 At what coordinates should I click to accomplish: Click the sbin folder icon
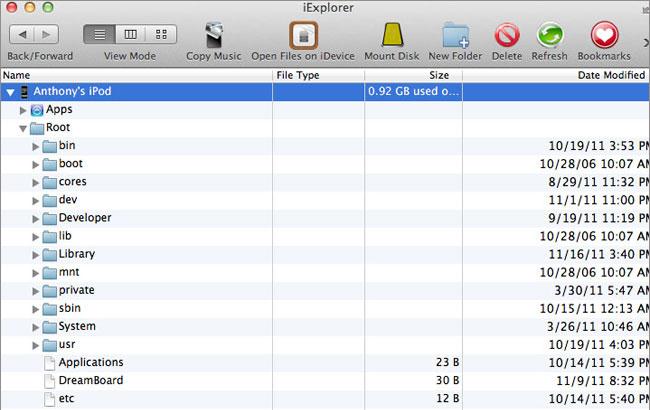50,308
